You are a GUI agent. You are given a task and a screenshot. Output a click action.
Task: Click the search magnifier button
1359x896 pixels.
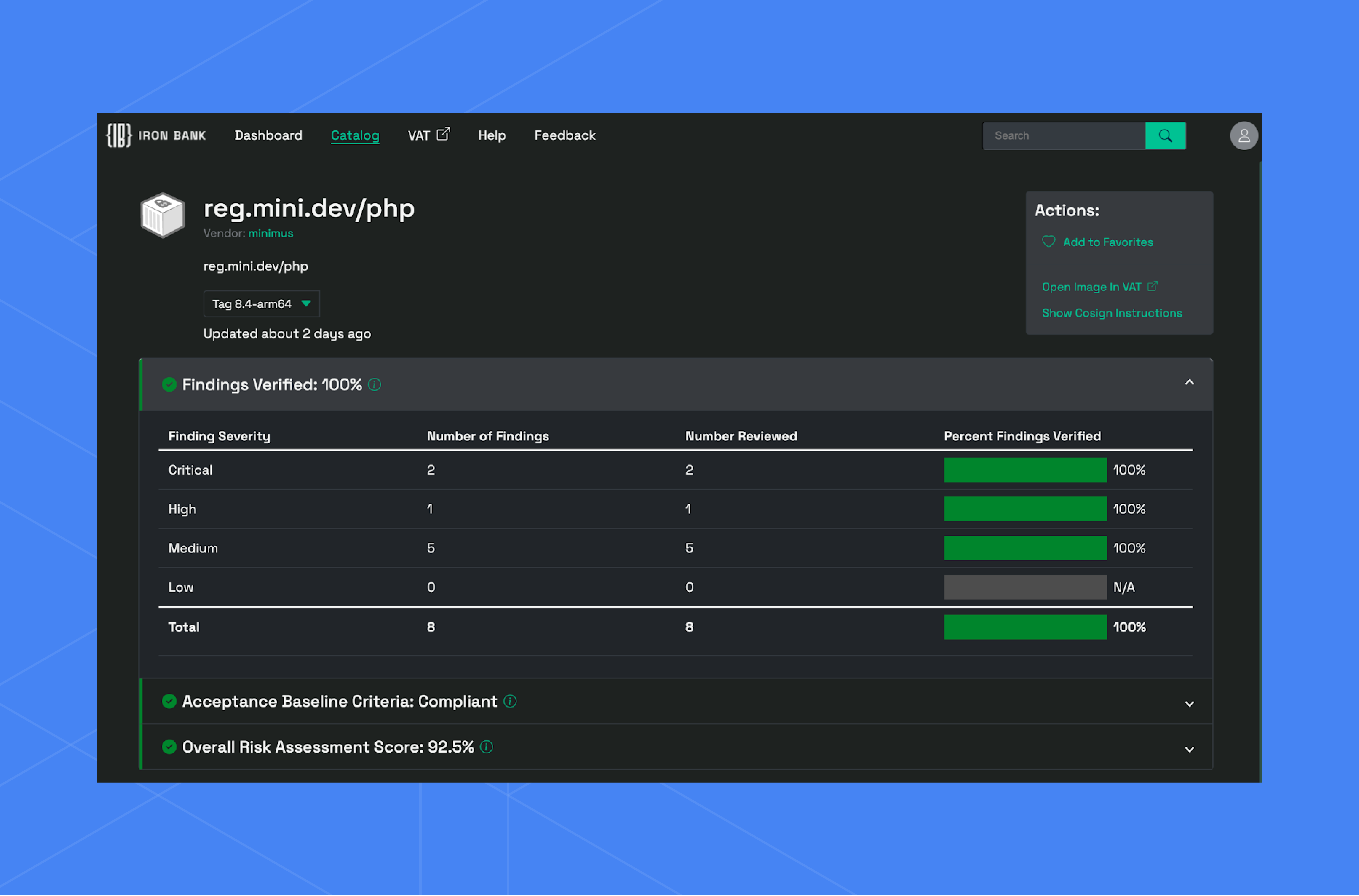click(1165, 136)
